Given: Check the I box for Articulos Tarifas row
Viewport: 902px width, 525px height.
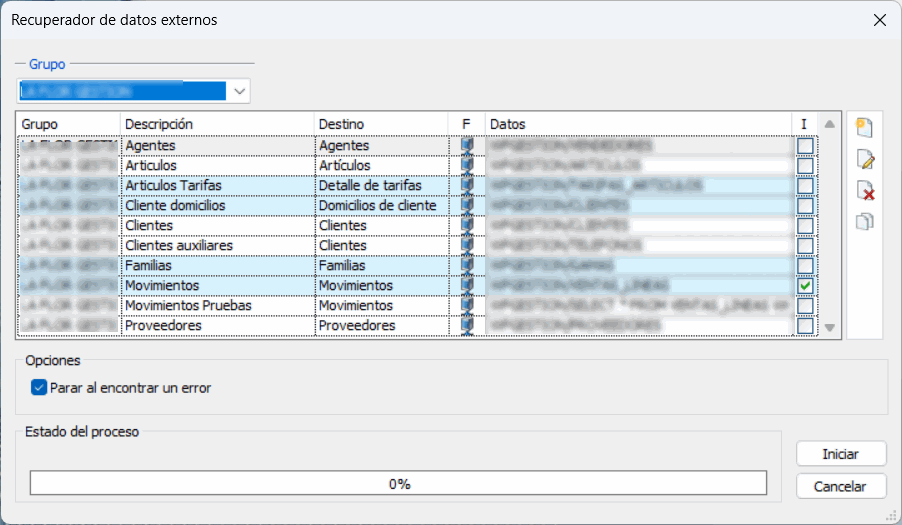Looking at the screenshot, I should [x=805, y=186].
